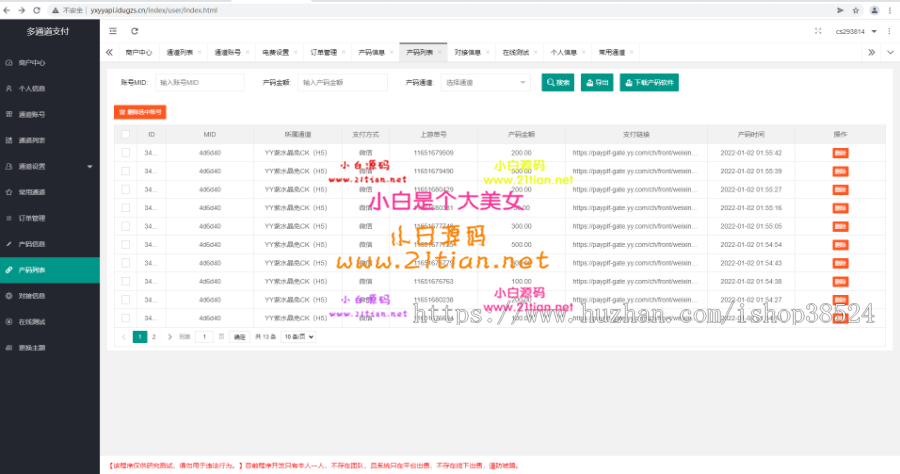Switch to the 订单管理 tab
The width and height of the screenshot is (900, 474).
[x=324, y=52]
